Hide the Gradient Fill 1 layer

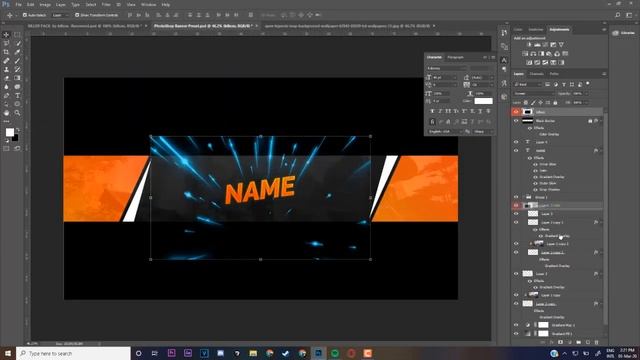point(516,333)
